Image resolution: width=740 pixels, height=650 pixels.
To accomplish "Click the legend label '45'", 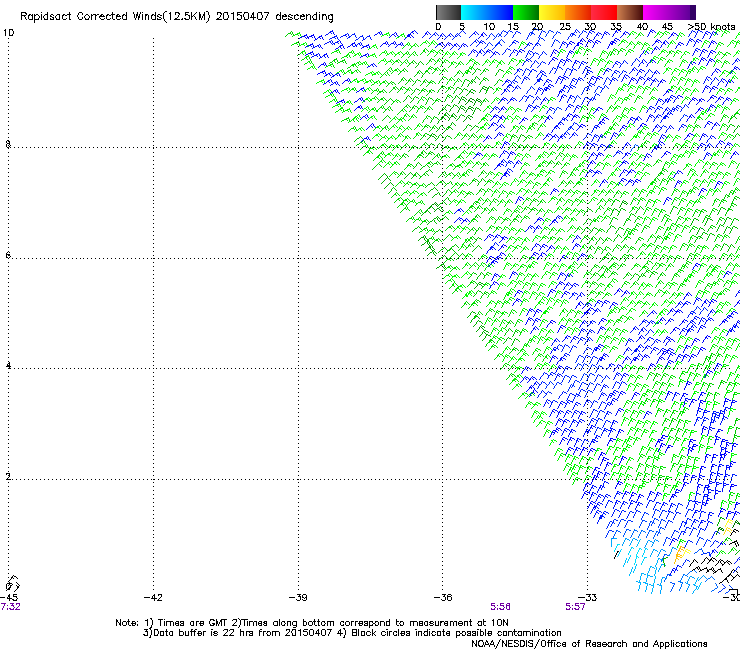I will click(x=667, y=27).
